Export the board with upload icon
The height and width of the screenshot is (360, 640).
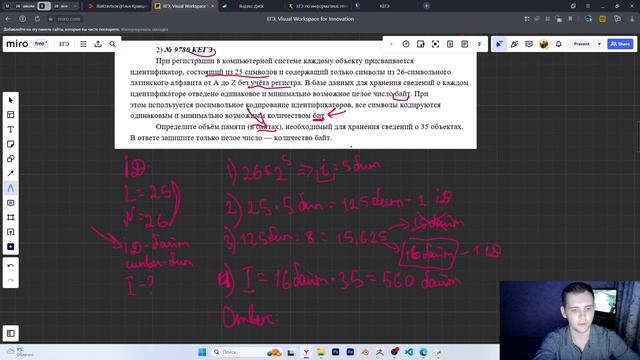pyautogui.click(x=98, y=44)
